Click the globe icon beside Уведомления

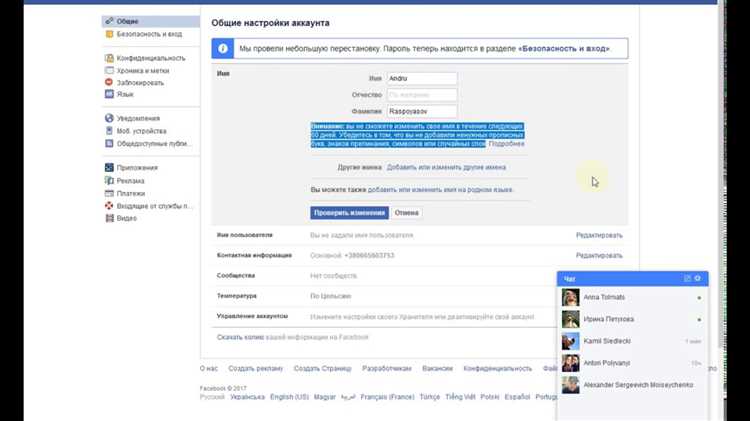(109, 118)
